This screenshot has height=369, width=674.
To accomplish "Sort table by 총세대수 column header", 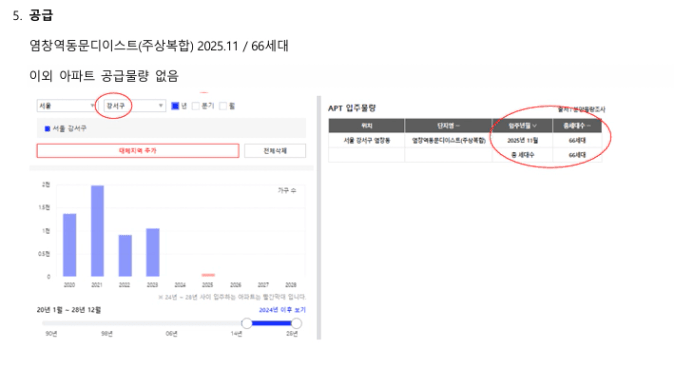I will 577,126.
